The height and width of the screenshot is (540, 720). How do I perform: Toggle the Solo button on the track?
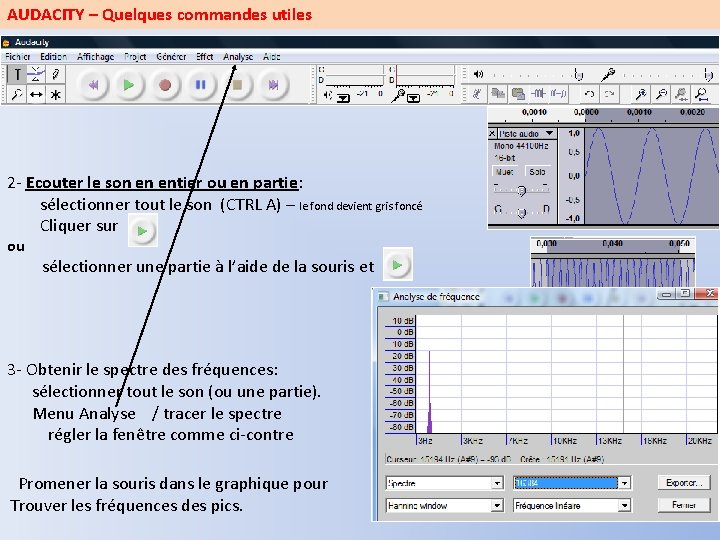click(537, 172)
